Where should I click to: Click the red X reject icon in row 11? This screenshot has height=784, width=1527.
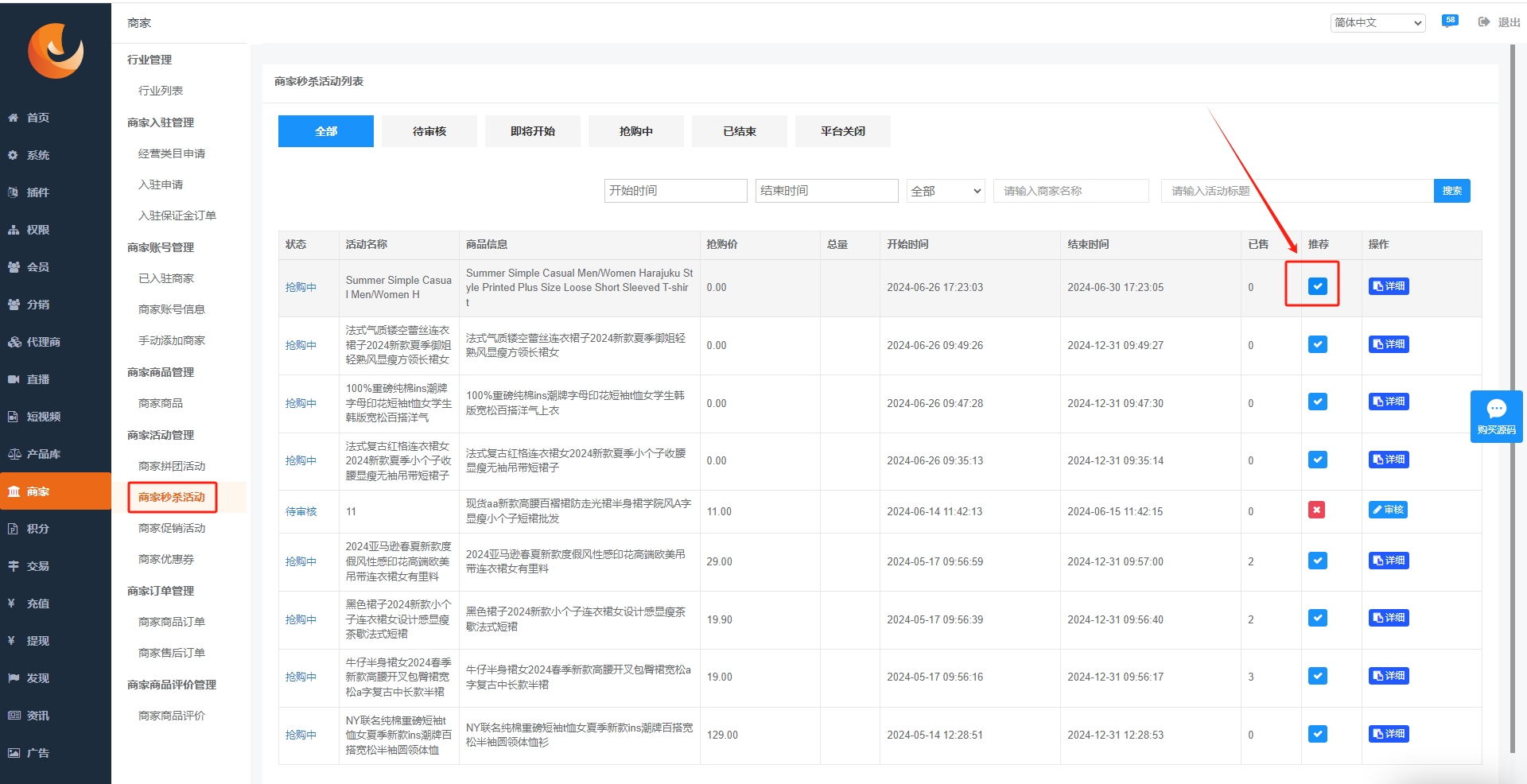pos(1317,510)
